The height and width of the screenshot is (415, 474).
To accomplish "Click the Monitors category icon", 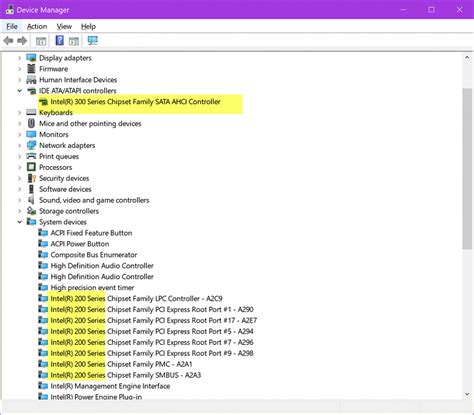I will 31,134.
